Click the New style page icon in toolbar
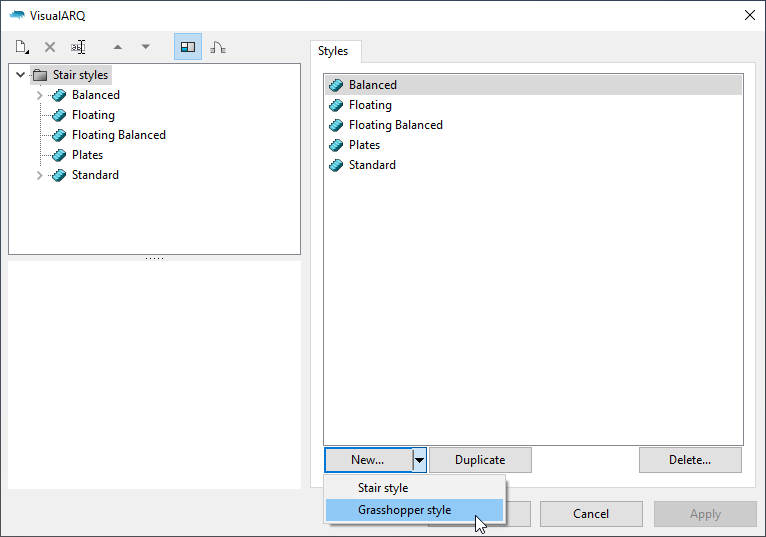Viewport: 766px width, 537px height. 22,47
